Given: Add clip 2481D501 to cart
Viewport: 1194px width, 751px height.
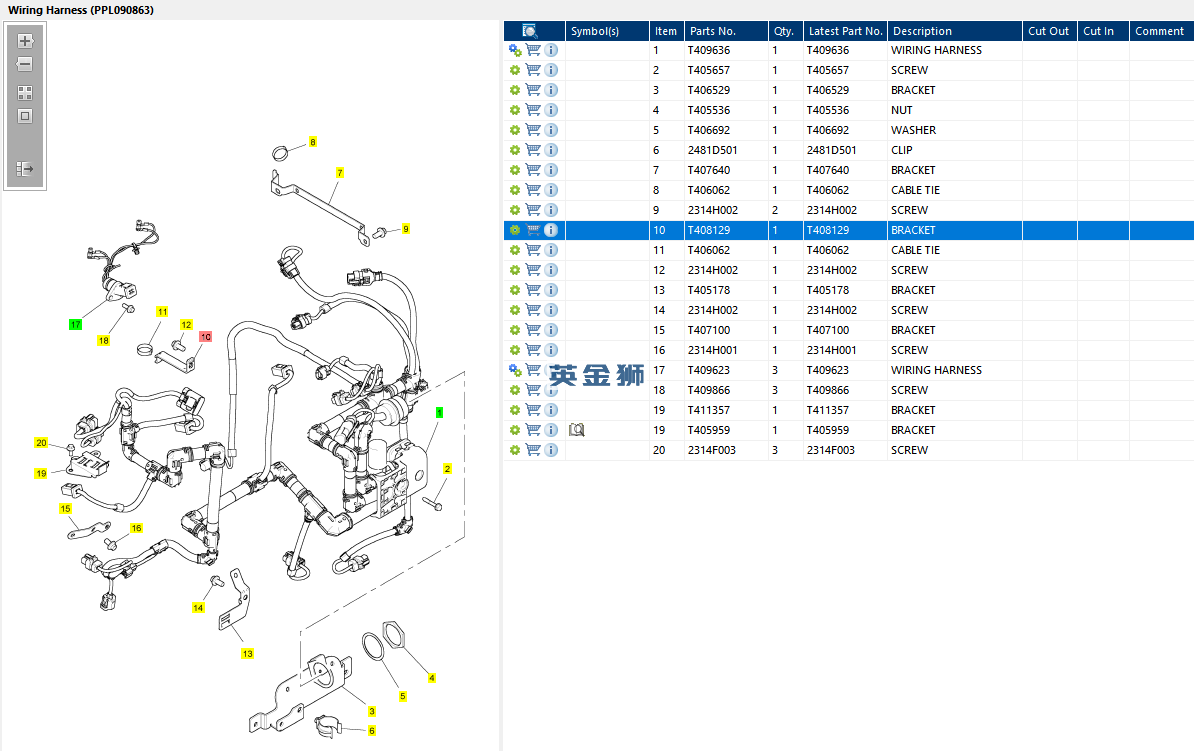Looking at the screenshot, I should [533, 150].
